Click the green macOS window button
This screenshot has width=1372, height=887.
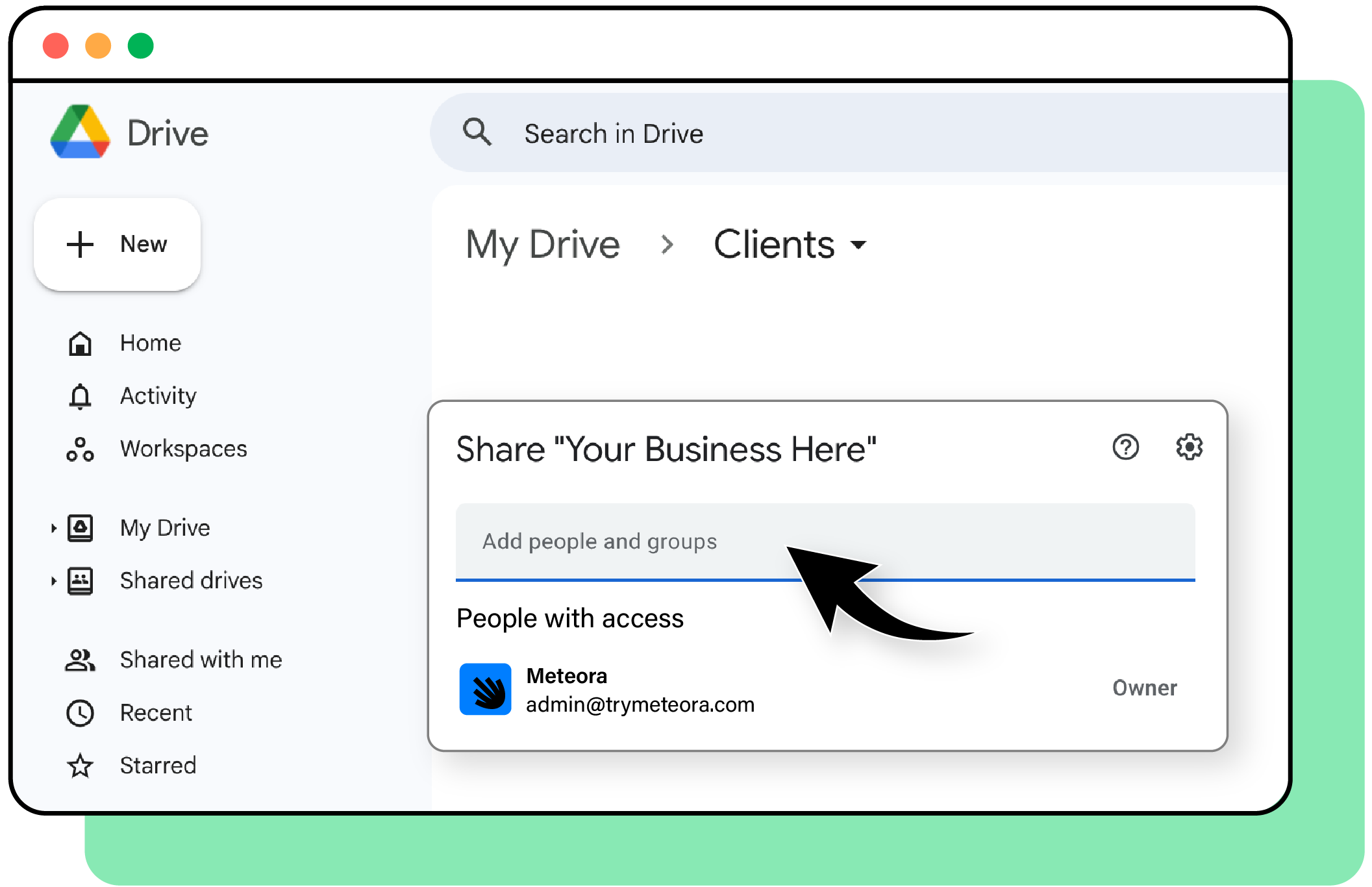(x=140, y=46)
